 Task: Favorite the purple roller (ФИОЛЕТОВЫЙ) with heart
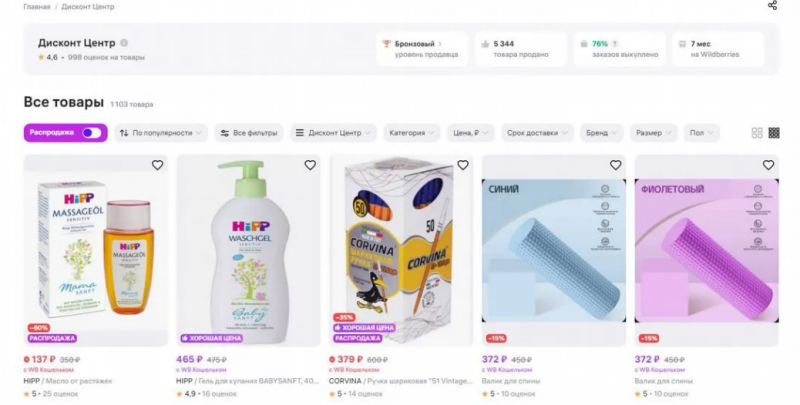(768, 165)
